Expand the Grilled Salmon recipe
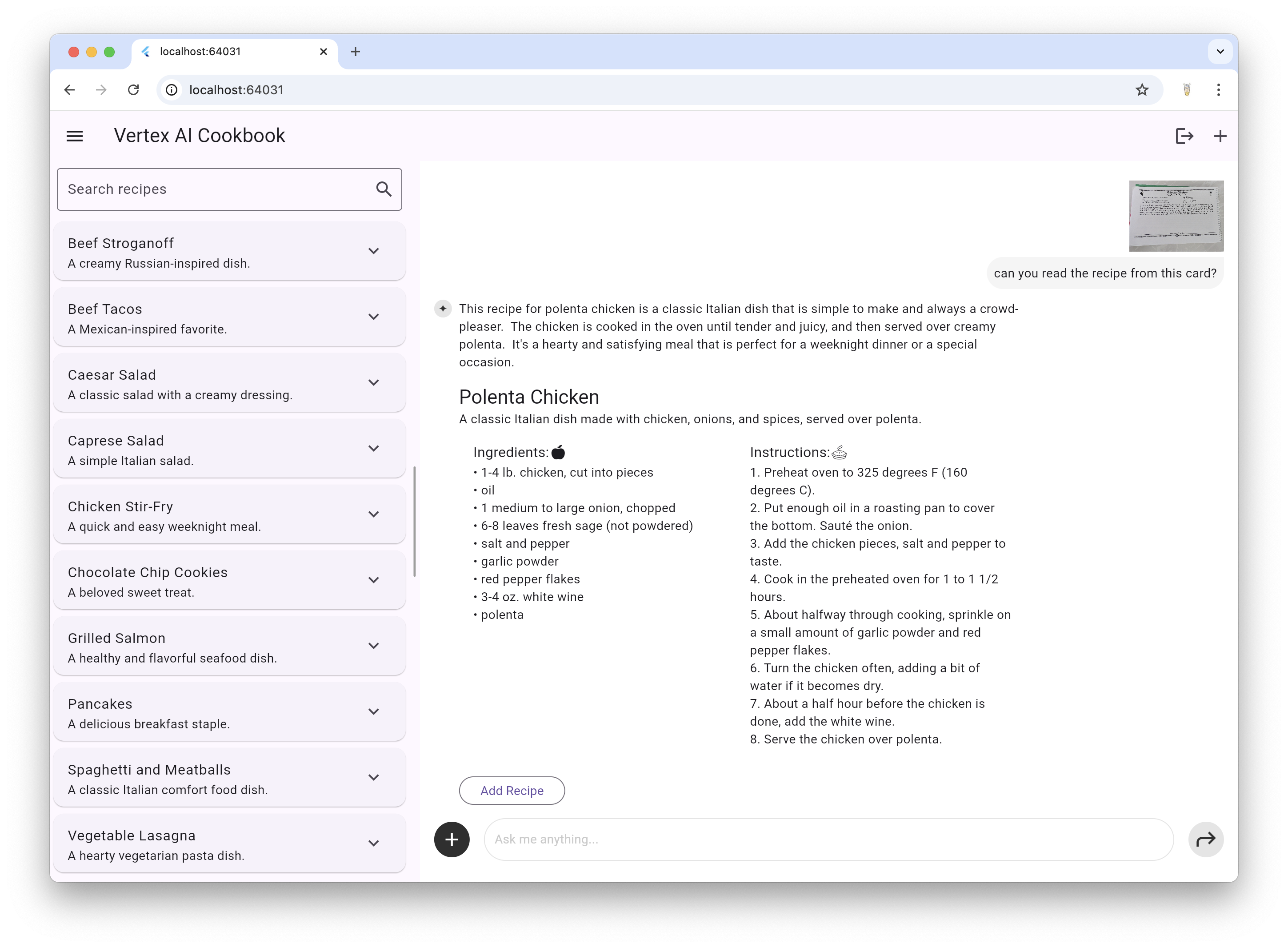The width and height of the screenshot is (1288, 948). click(x=373, y=646)
